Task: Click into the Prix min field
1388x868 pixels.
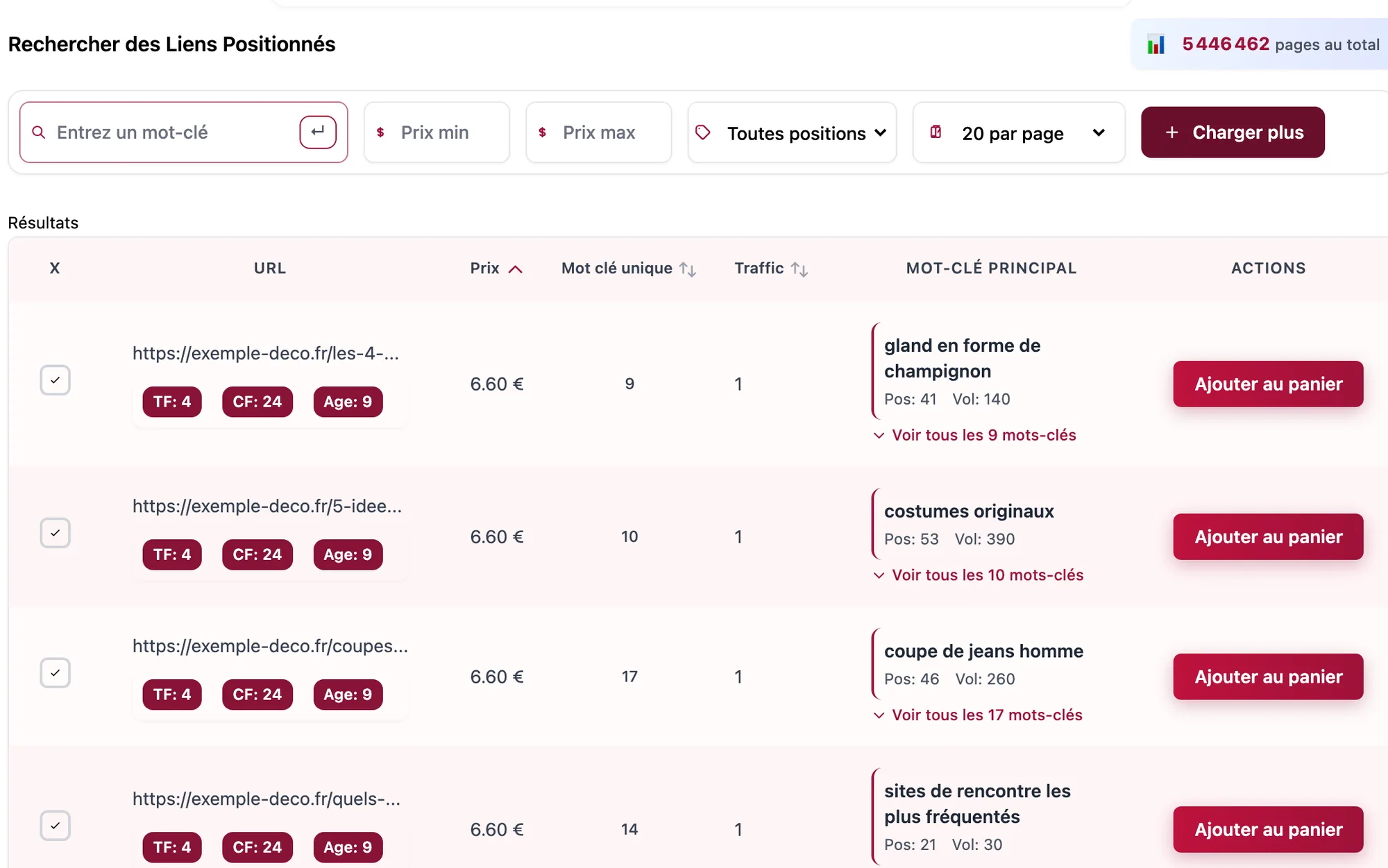Action: 437,132
